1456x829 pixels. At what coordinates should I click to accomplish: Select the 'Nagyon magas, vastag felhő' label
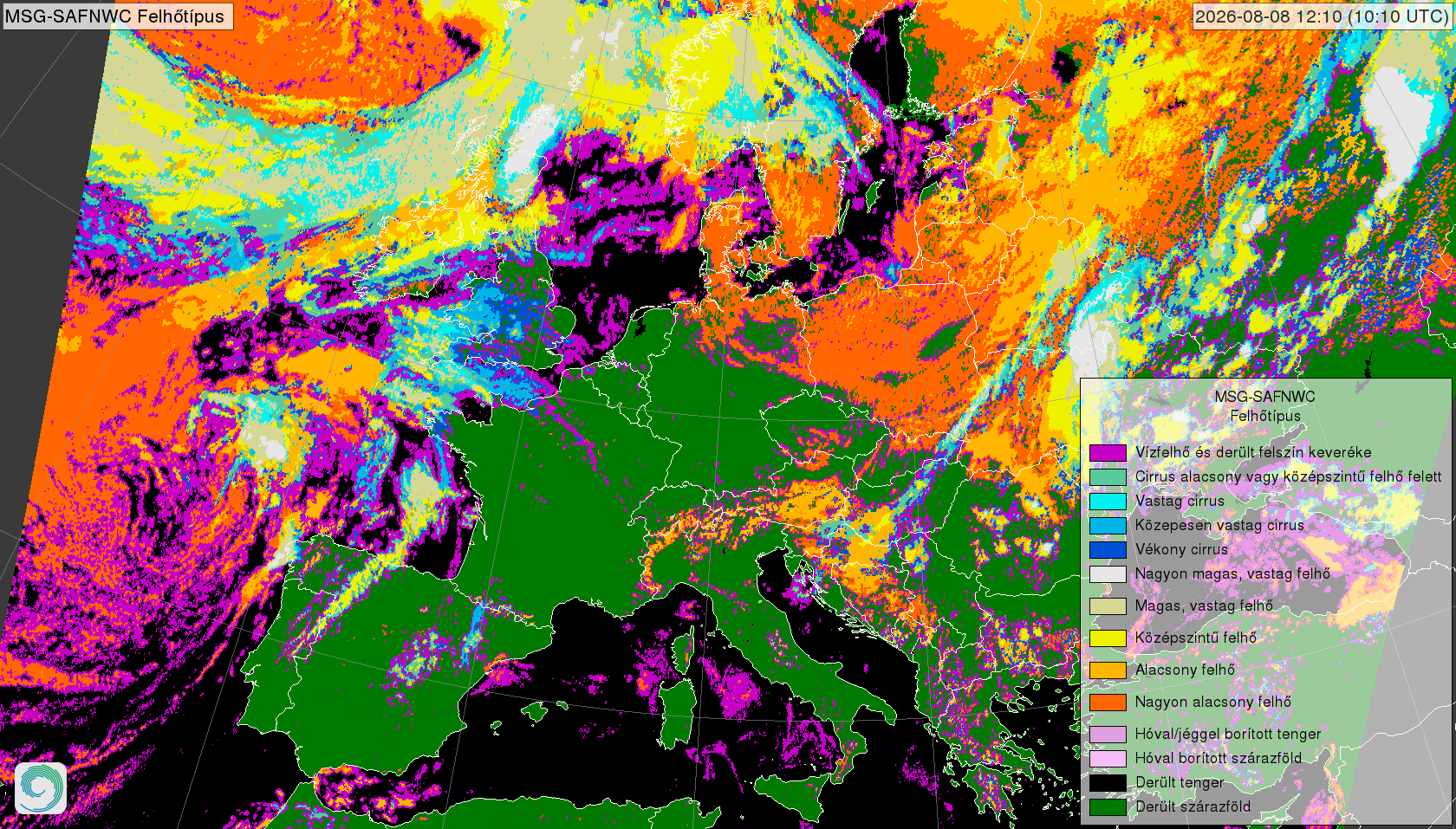click(x=1232, y=573)
